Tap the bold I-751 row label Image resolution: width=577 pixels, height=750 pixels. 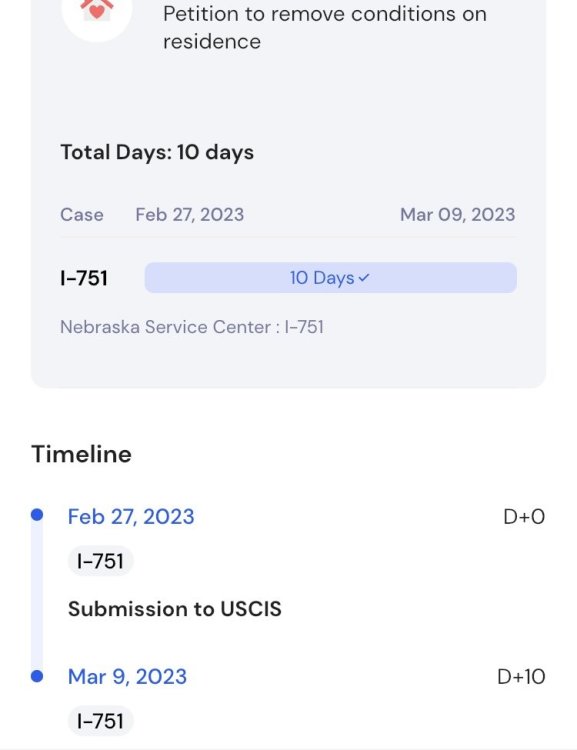click(84, 278)
